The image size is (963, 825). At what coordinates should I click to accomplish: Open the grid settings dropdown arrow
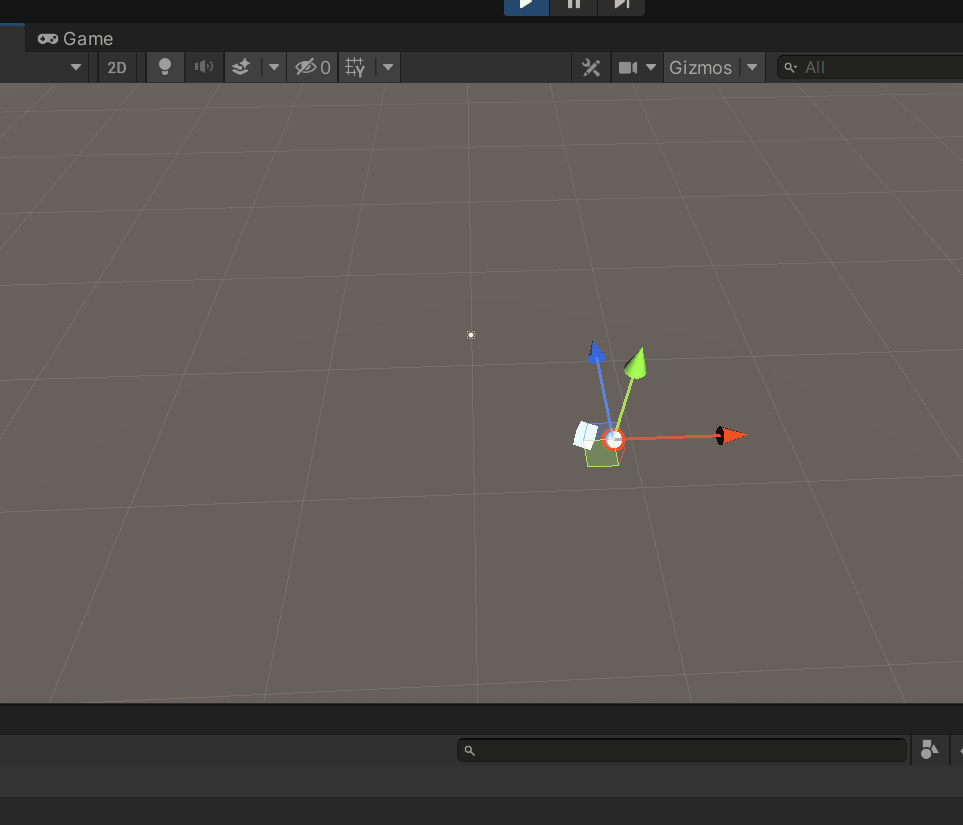[387, 67]
